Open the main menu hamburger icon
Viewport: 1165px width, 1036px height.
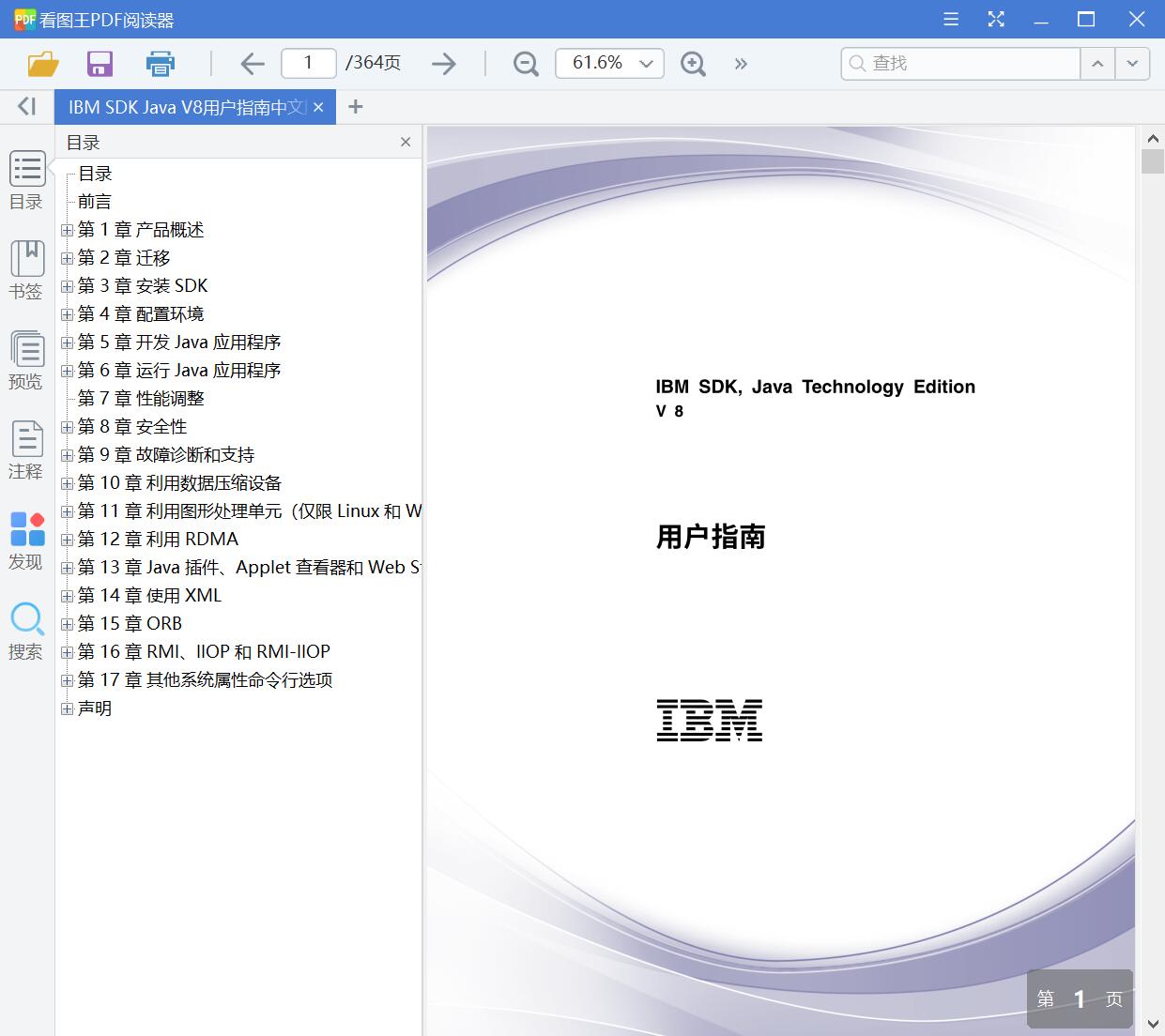tap(951, 19)
